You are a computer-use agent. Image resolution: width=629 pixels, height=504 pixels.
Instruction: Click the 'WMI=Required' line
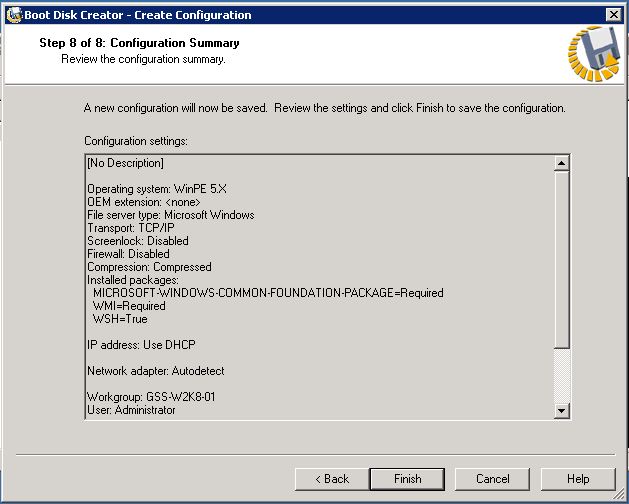point(129,306)
